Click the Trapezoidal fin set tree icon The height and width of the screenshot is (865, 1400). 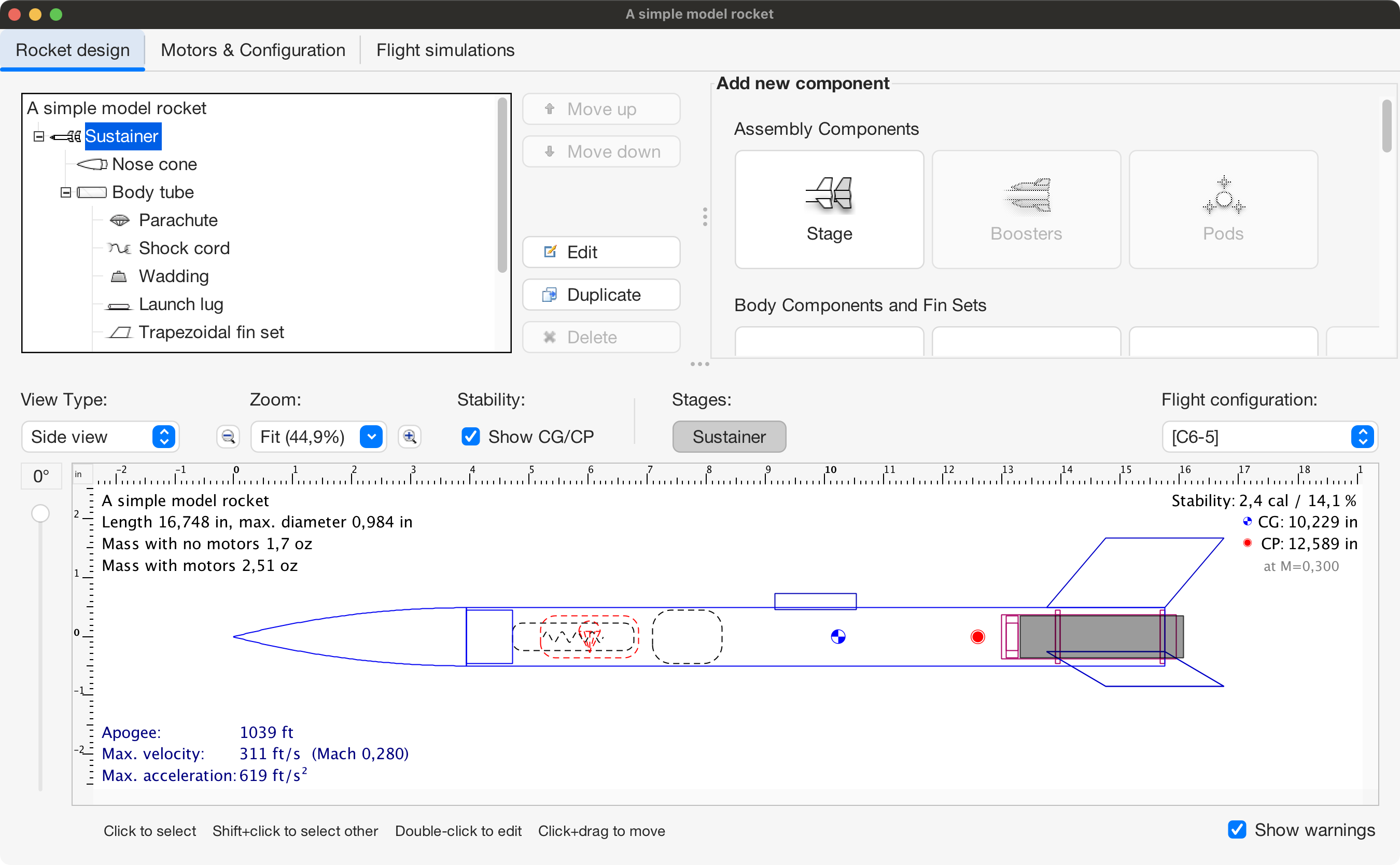pyautogui.click(x=120, y=332)
